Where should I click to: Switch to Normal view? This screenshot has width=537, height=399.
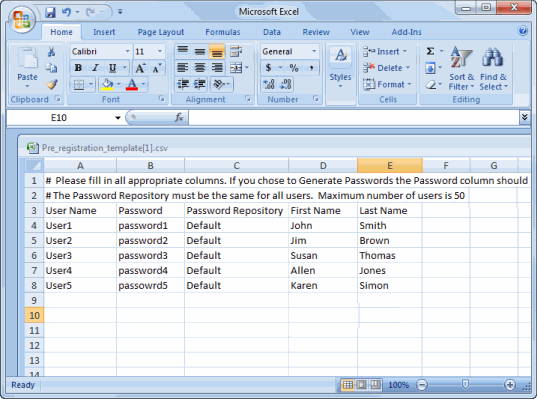[348, 385]
